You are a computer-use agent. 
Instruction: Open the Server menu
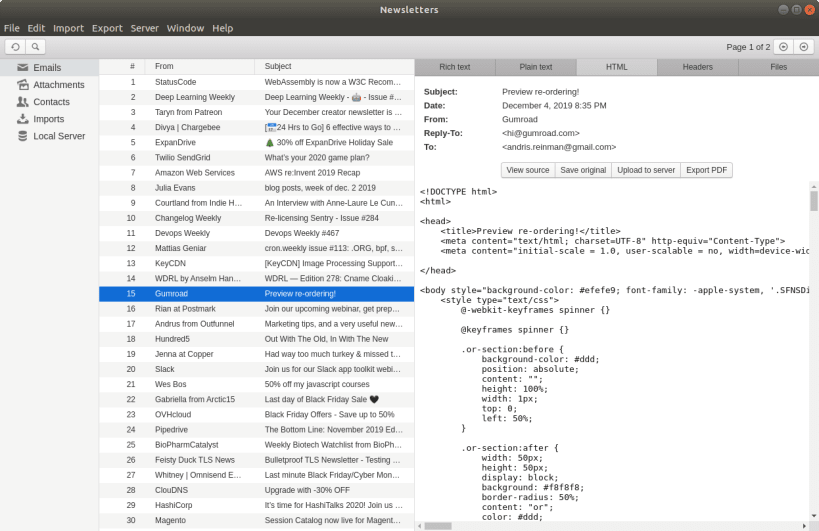144,28
